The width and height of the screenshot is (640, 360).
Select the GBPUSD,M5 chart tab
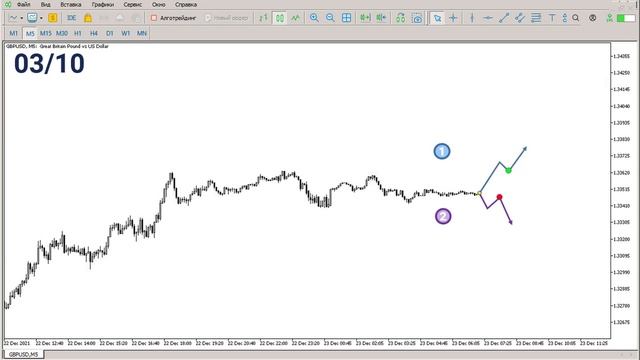23,355
